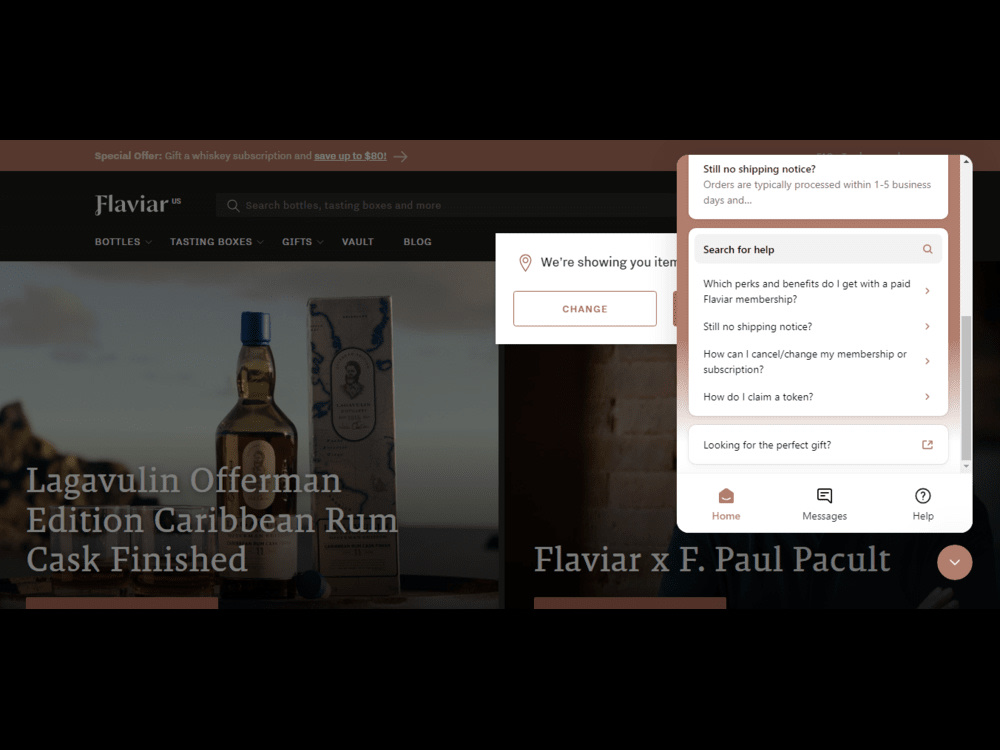Screen dimensions: 1000x750
Task: Click chevron beside Still no shipping notice list item
Action: [x=927, y=327]
